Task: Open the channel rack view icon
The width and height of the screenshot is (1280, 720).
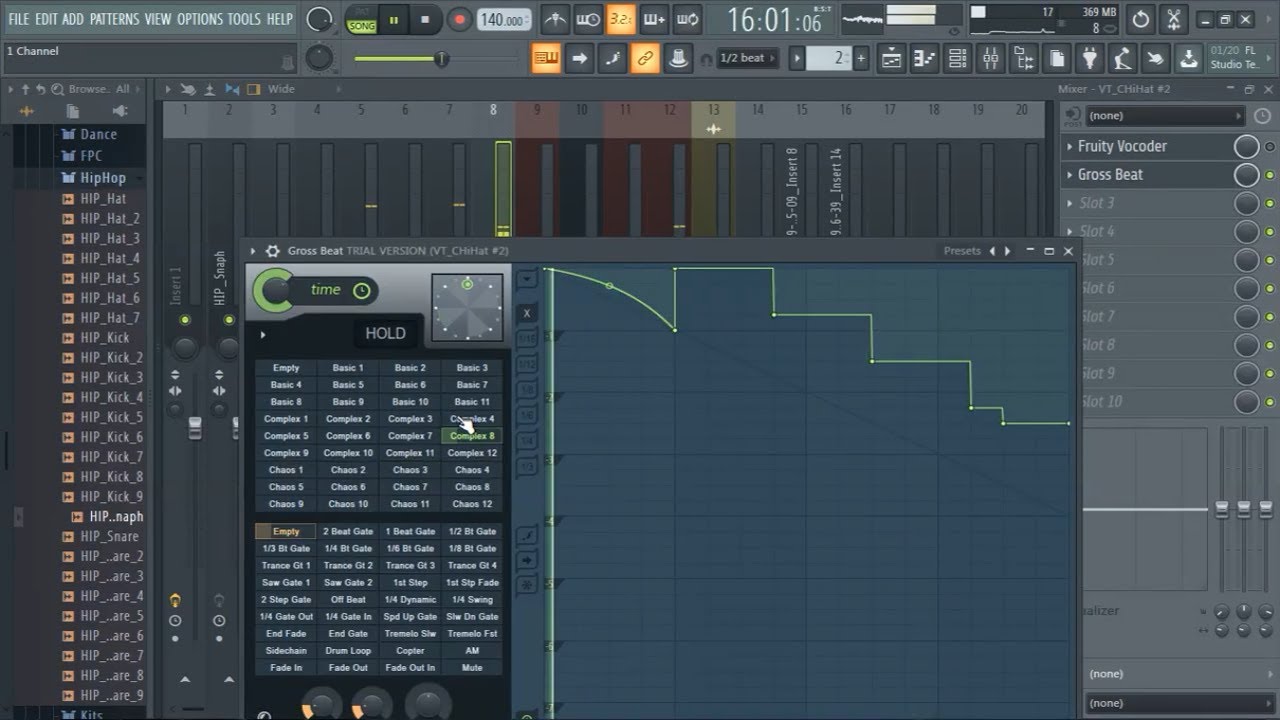Action: pos(957,58)
